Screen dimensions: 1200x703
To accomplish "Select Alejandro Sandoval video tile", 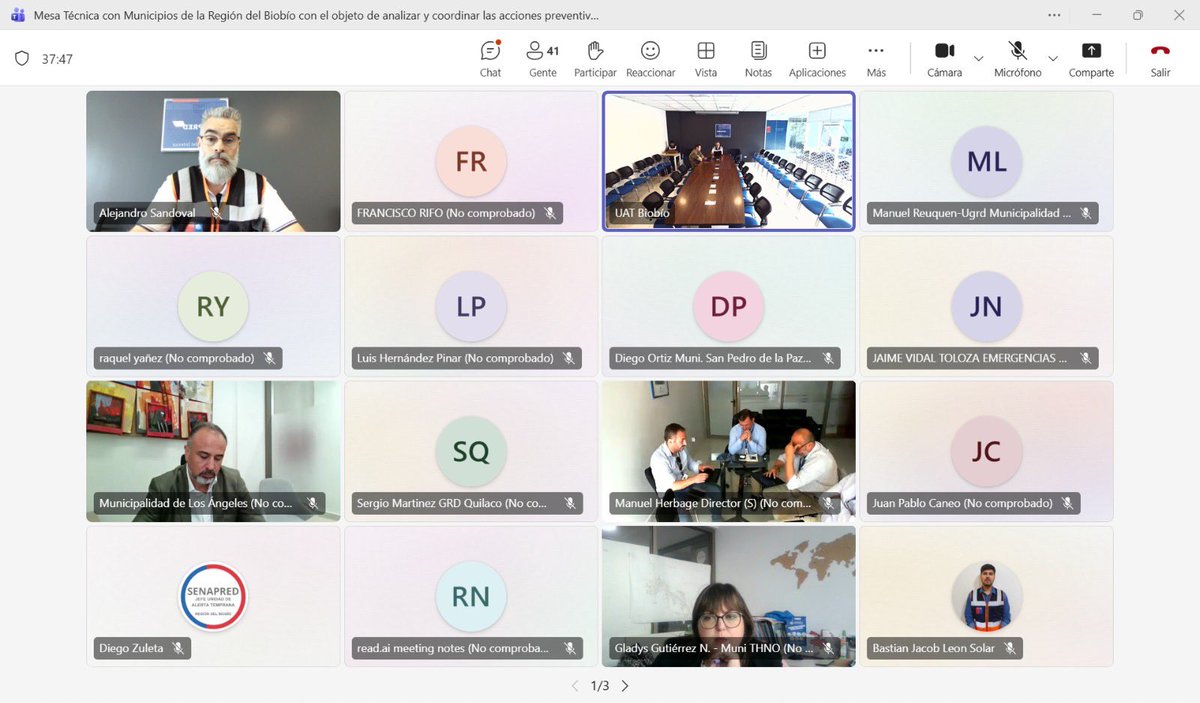I will [x=213, y=161].
